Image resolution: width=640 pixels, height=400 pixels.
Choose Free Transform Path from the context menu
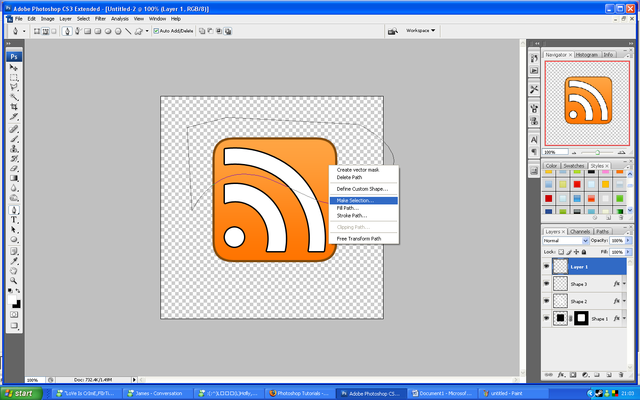pos(364,239)
